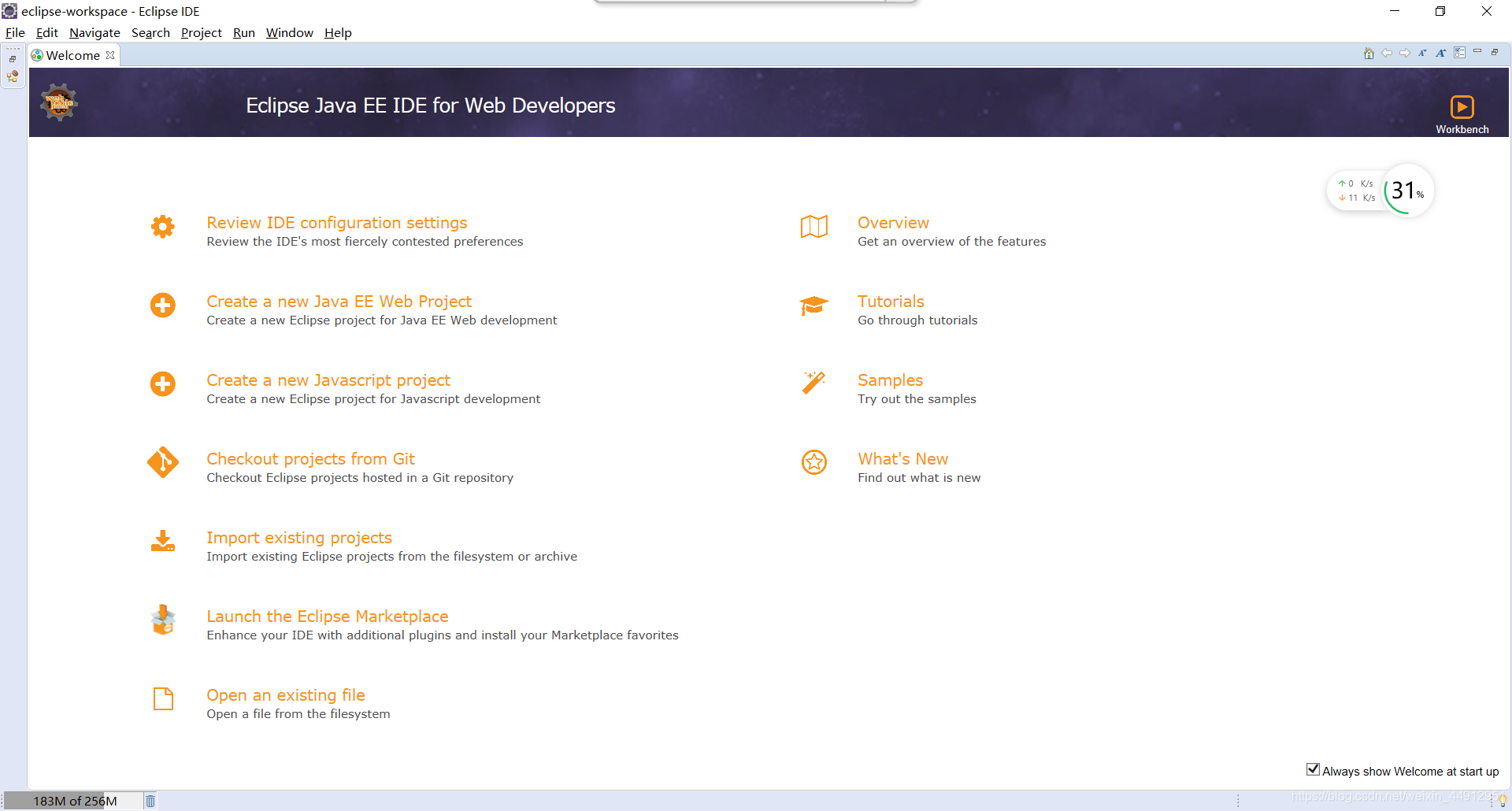Open the Customize page checklist icon
Viewport: 1512px width, 811px height.
(1459, 53)
